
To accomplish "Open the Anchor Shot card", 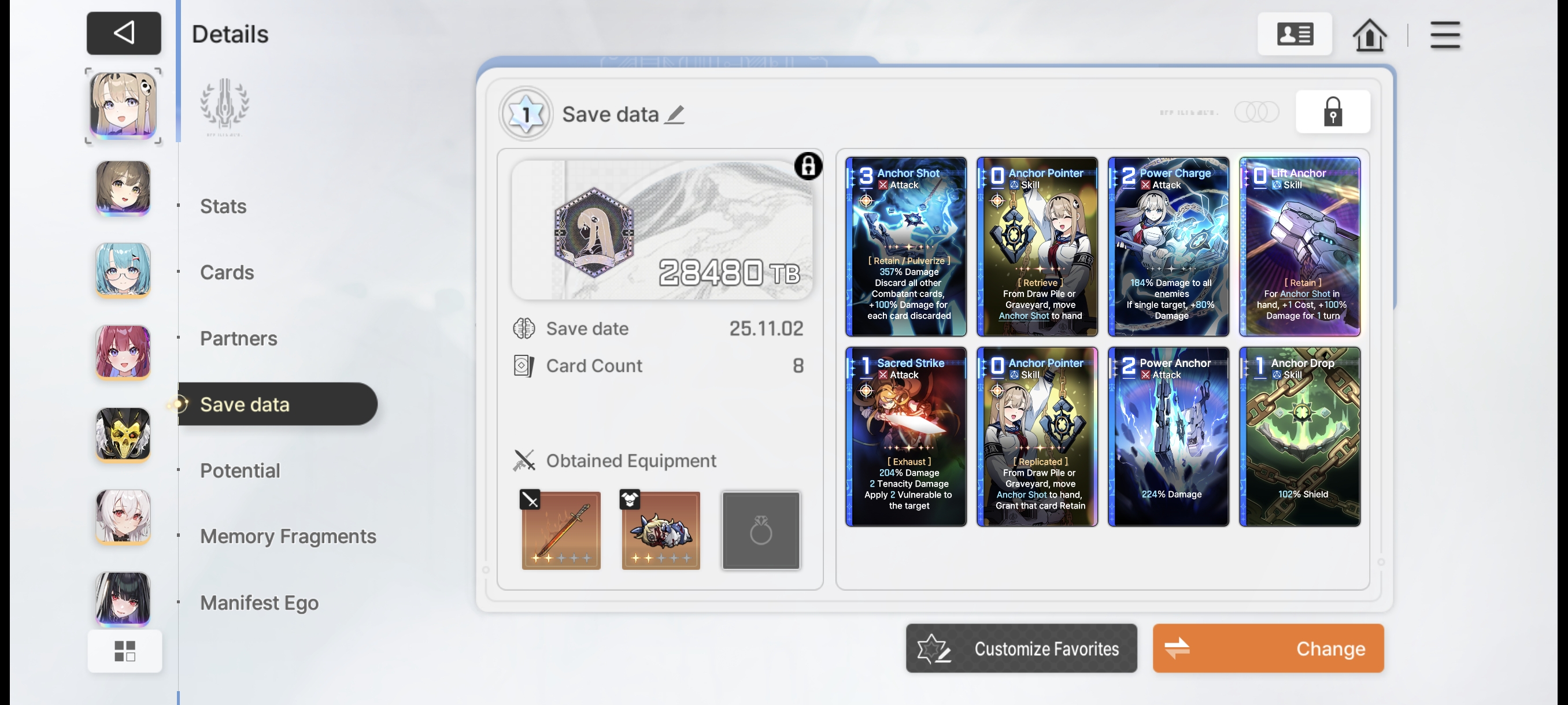I will pos(905,246).
